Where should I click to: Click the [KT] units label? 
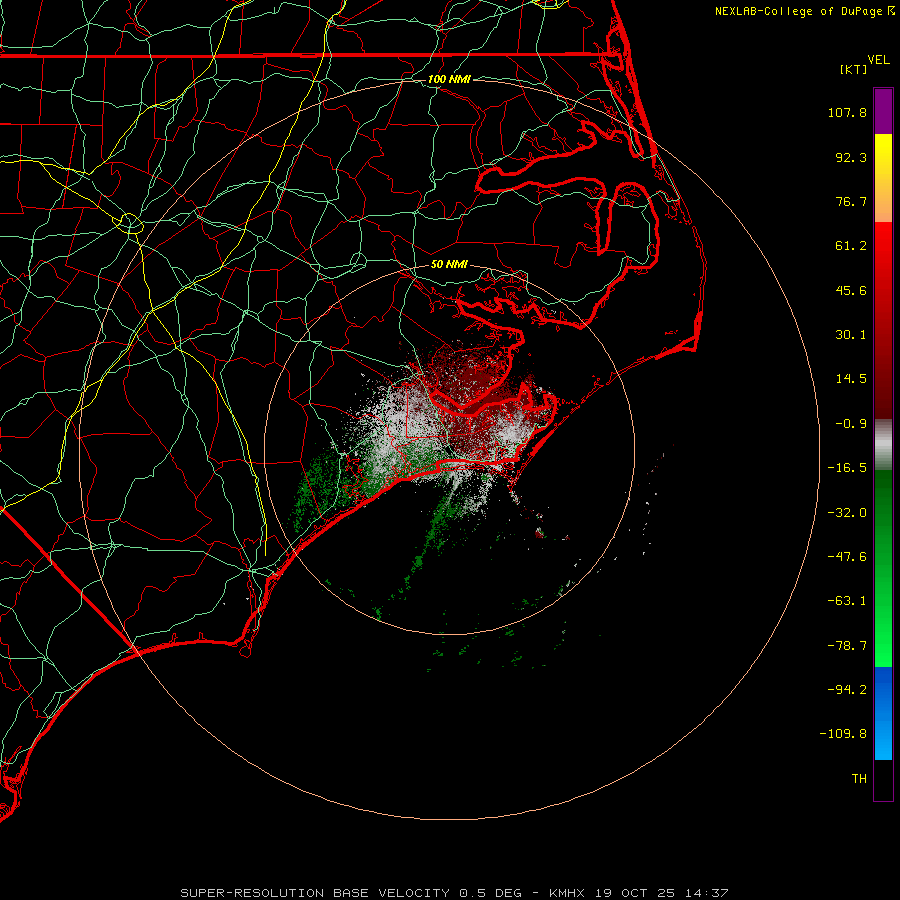tap(854, 69)
